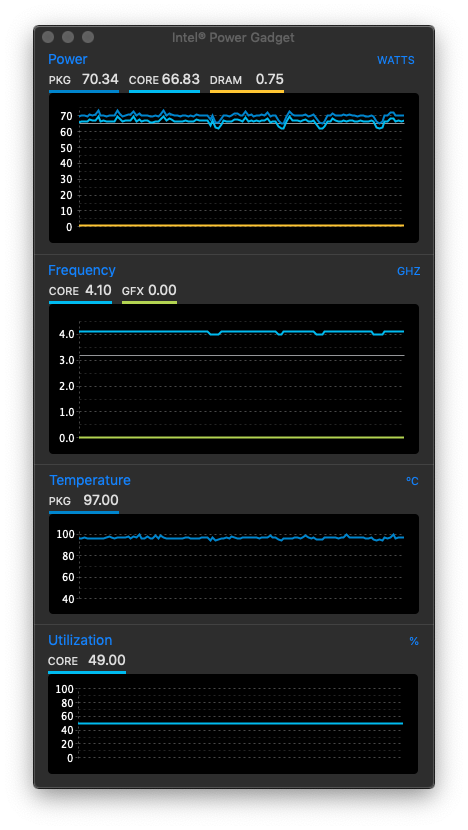Click the Intel Power Gadget window title
The height and width of the screenshot is (830, 468).
[x=233, y=38]
